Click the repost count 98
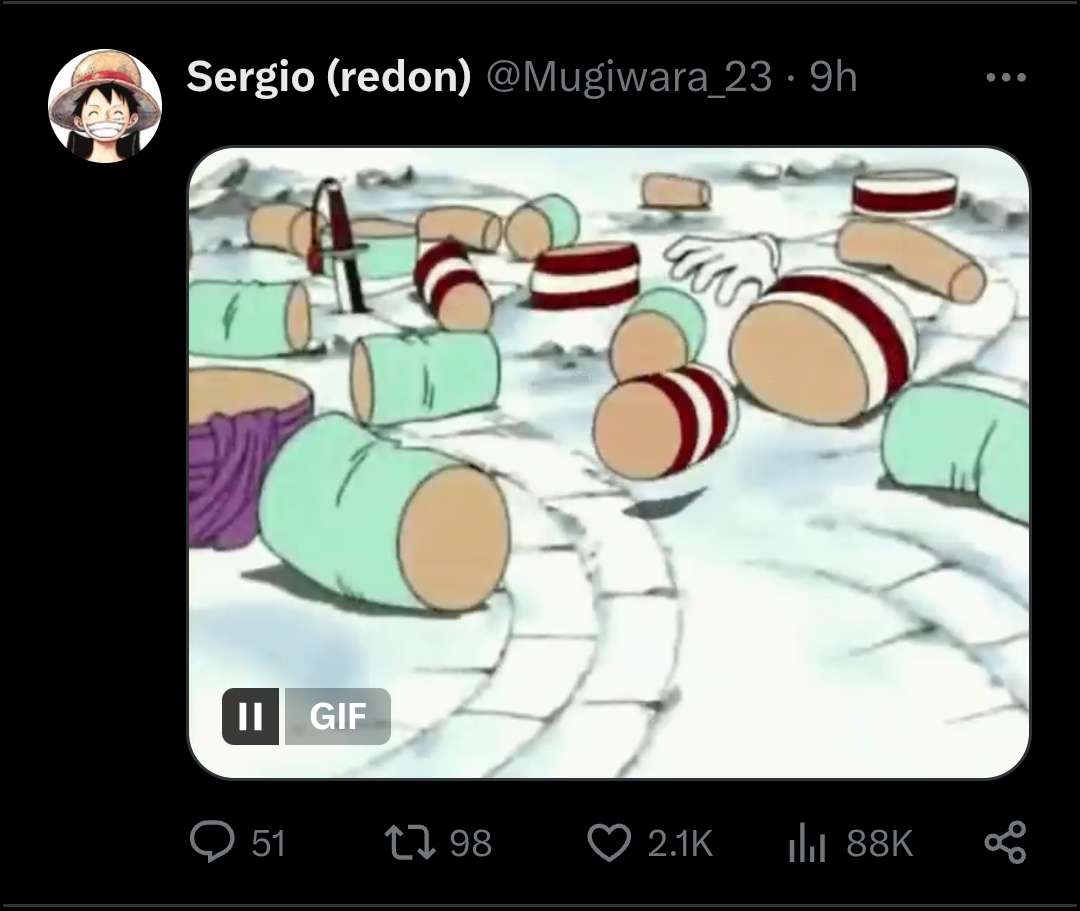Screen dimensions: 1080x911 point(470,843)
